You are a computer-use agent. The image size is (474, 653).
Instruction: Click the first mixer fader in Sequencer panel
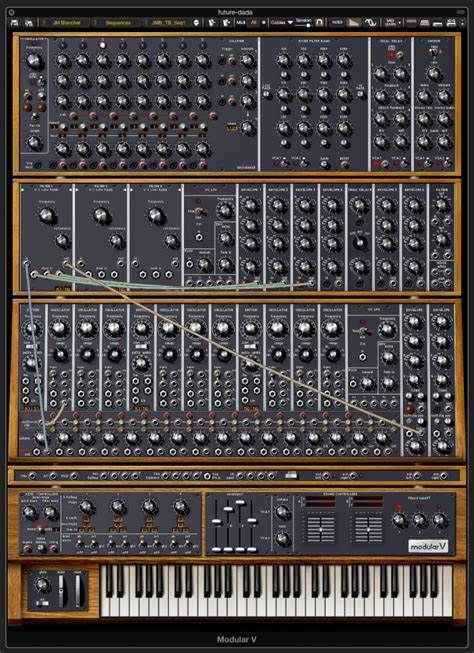tap(216, 522)
